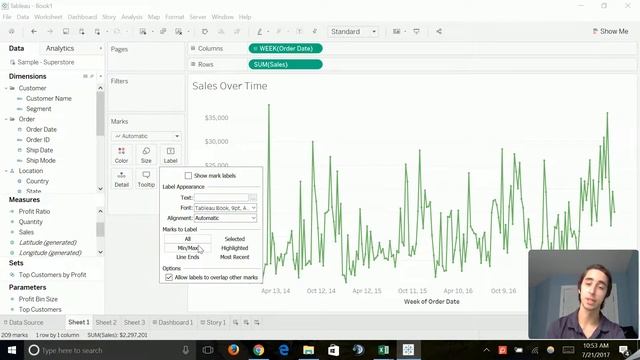Viewport: 640px width, 360px height.
Task: Click the Tableau home logo icon in toolbar
Action: coord(11,31)
